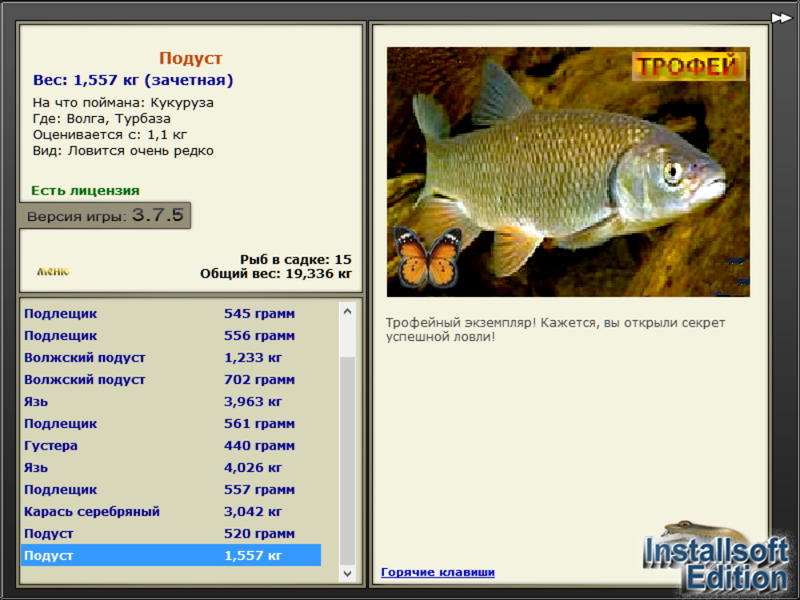Screen dimensions: 800x600
Task: Select Подуст 520 грамм row
Action: pyautogui.click(x=171, y=533)
